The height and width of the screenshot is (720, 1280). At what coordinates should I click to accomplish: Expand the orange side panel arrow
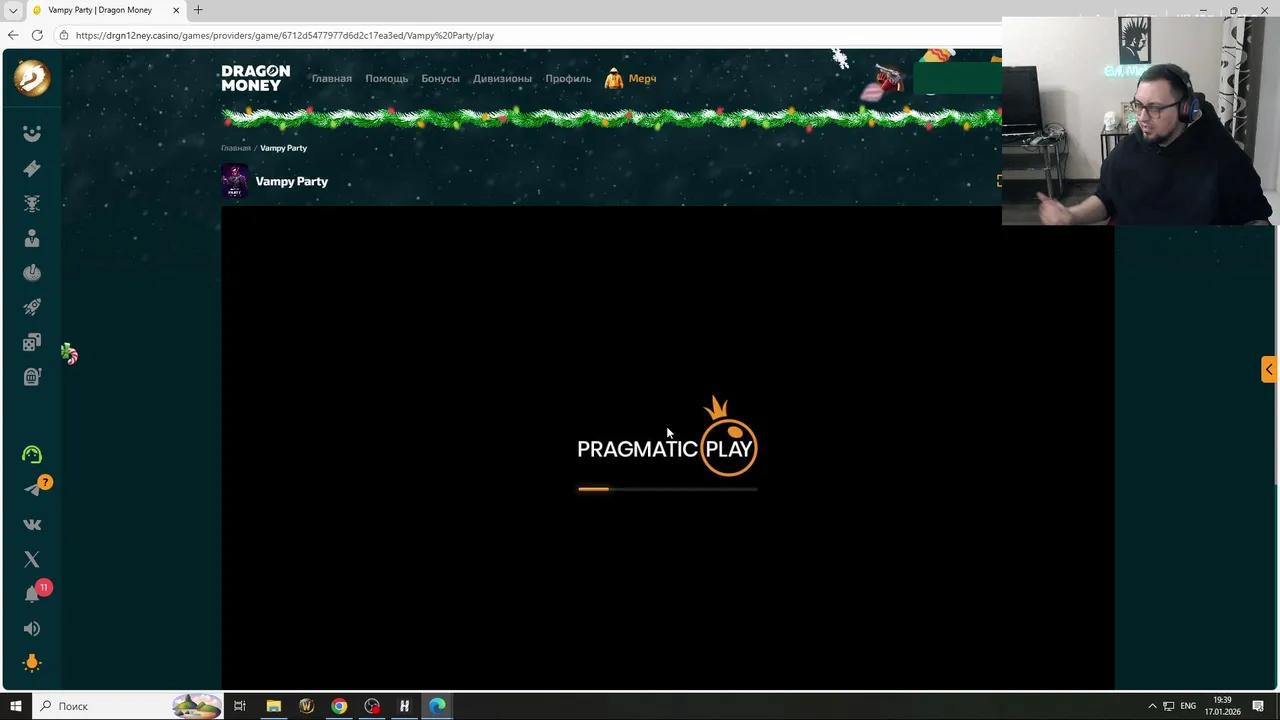click(x=1269, y=370)
